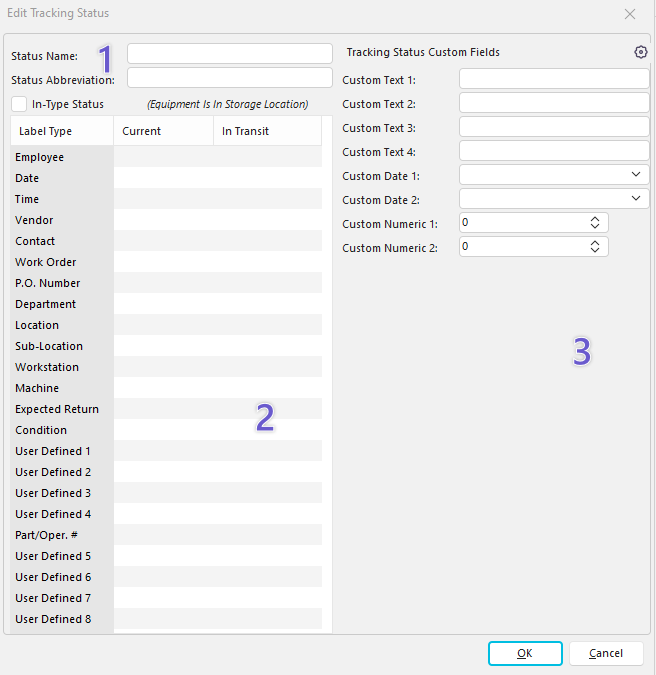The image size is (656, 675).
Task: Click the Status Abbreviation input box
Action: [x=229, y=78]
